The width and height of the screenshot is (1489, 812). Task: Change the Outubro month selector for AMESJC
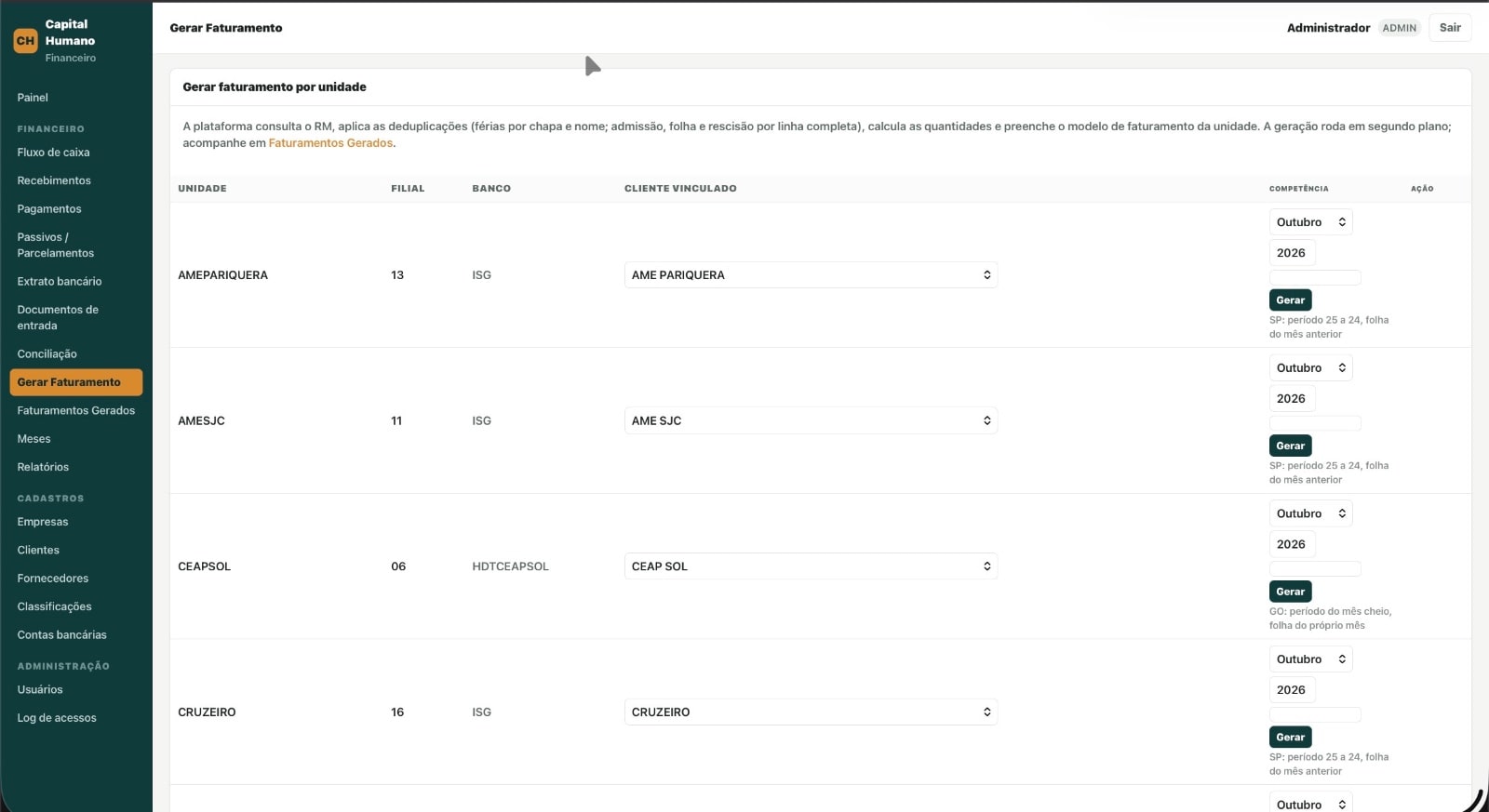click(1310, 368)
